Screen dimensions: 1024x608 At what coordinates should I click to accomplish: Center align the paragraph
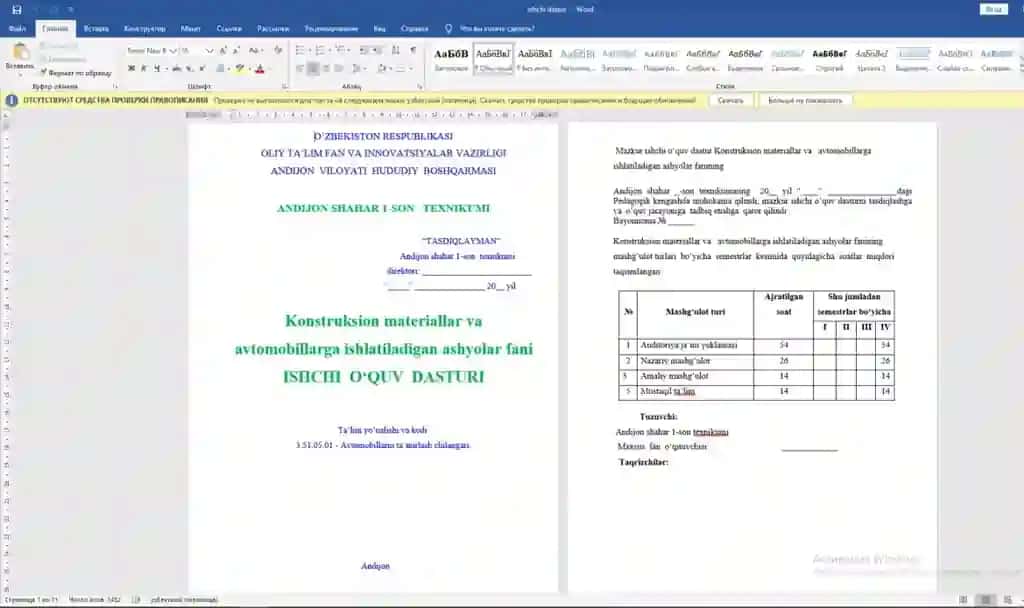[x=313, y=68]
